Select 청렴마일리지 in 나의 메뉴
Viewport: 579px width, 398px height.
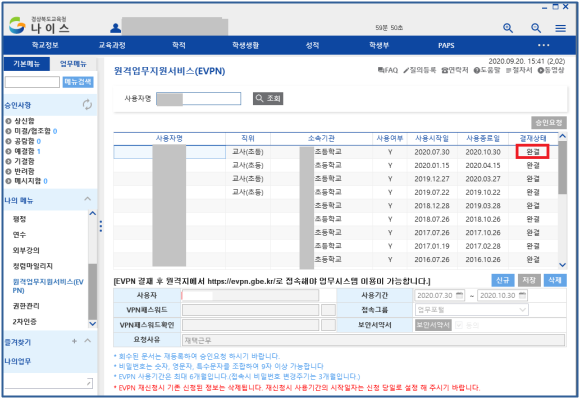(x=32, y=266)
